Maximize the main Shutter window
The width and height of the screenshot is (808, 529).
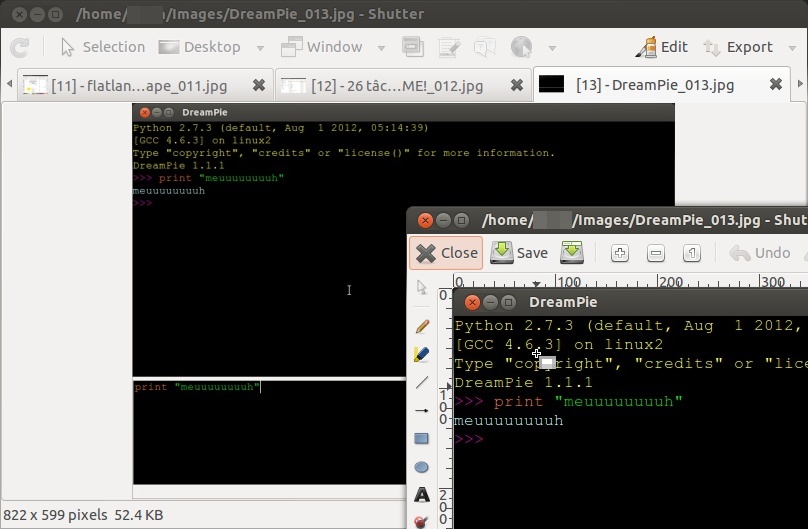[55, 14]
